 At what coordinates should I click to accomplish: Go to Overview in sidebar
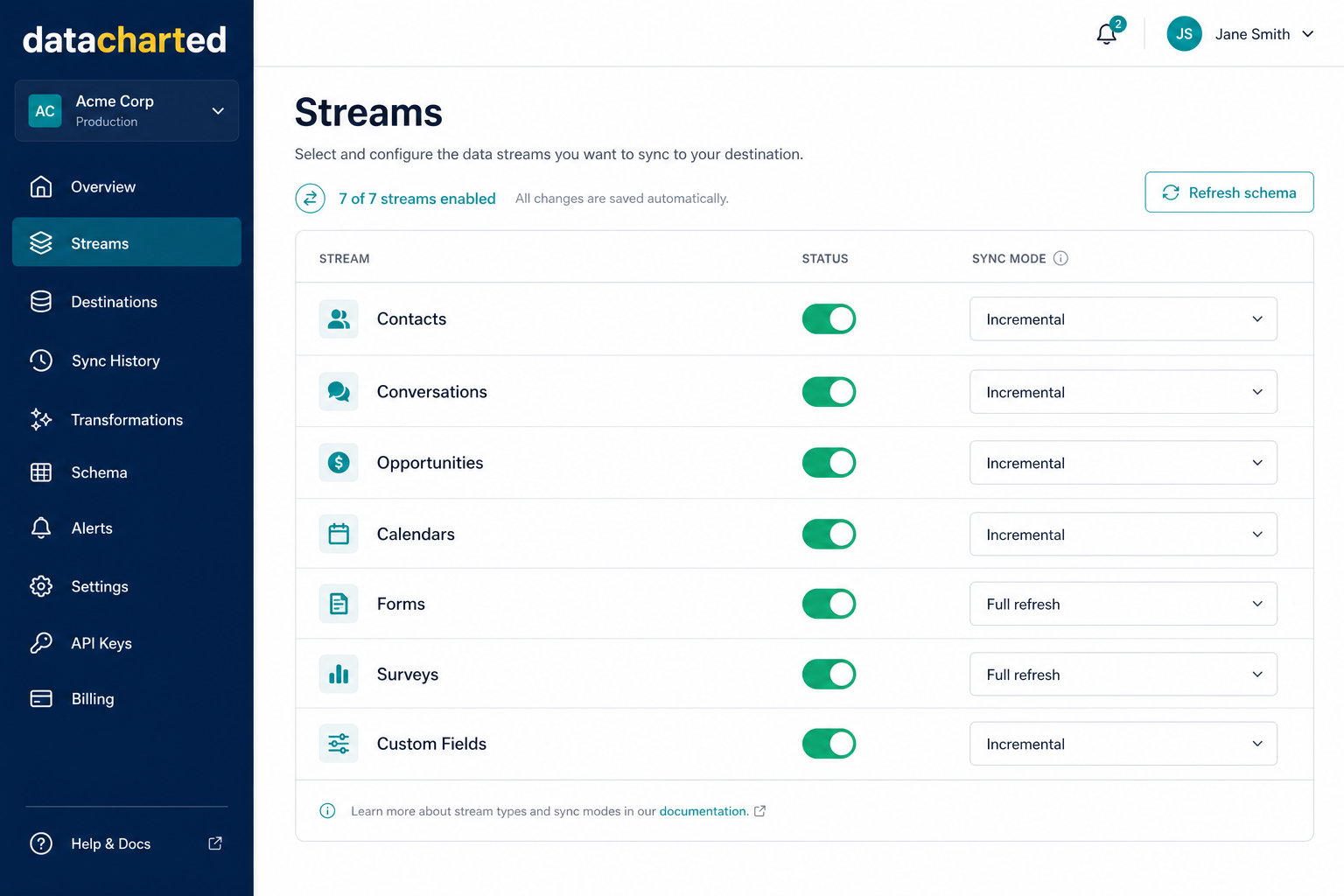127,186
